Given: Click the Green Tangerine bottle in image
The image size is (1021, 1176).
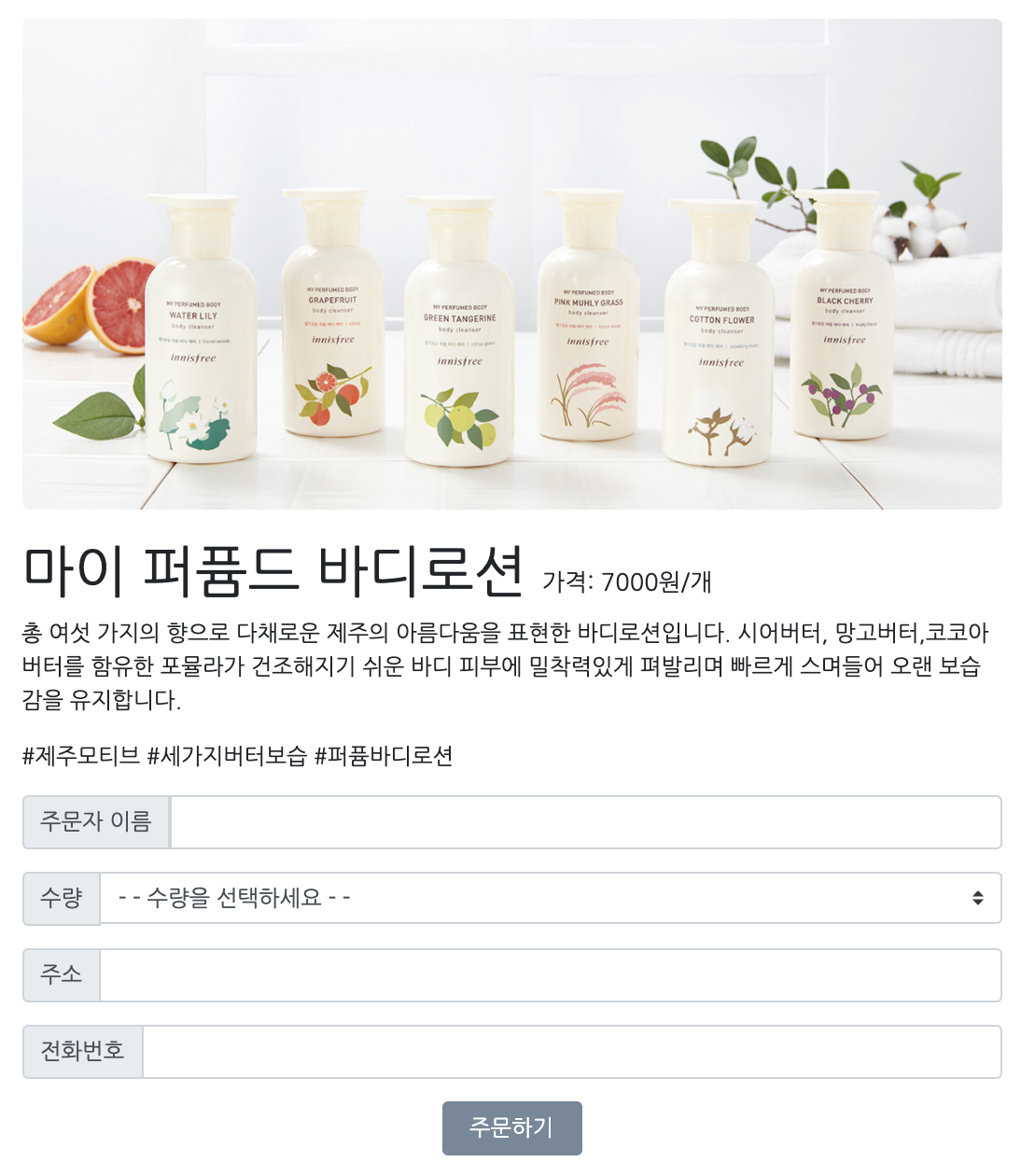Looking at the screenshot, I should coord(459,330).
